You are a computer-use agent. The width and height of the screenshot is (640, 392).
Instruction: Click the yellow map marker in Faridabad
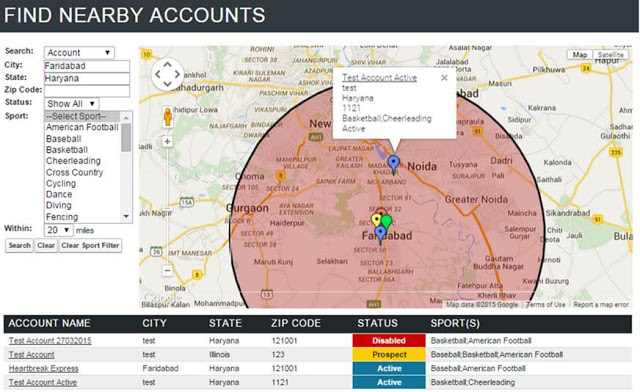[376, 220]
